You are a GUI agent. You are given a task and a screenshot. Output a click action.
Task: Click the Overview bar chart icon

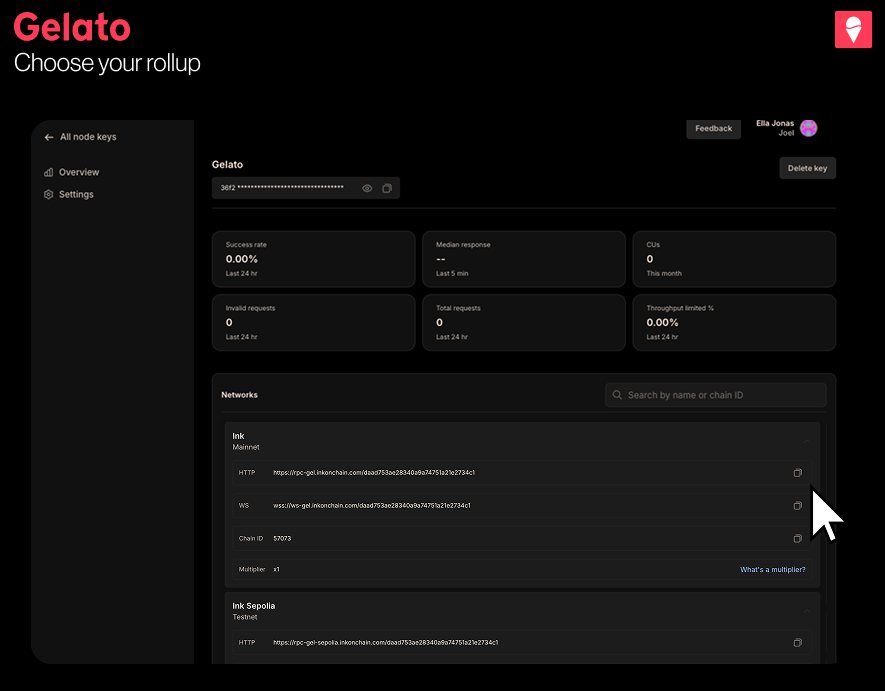click(x=49, y=172)
